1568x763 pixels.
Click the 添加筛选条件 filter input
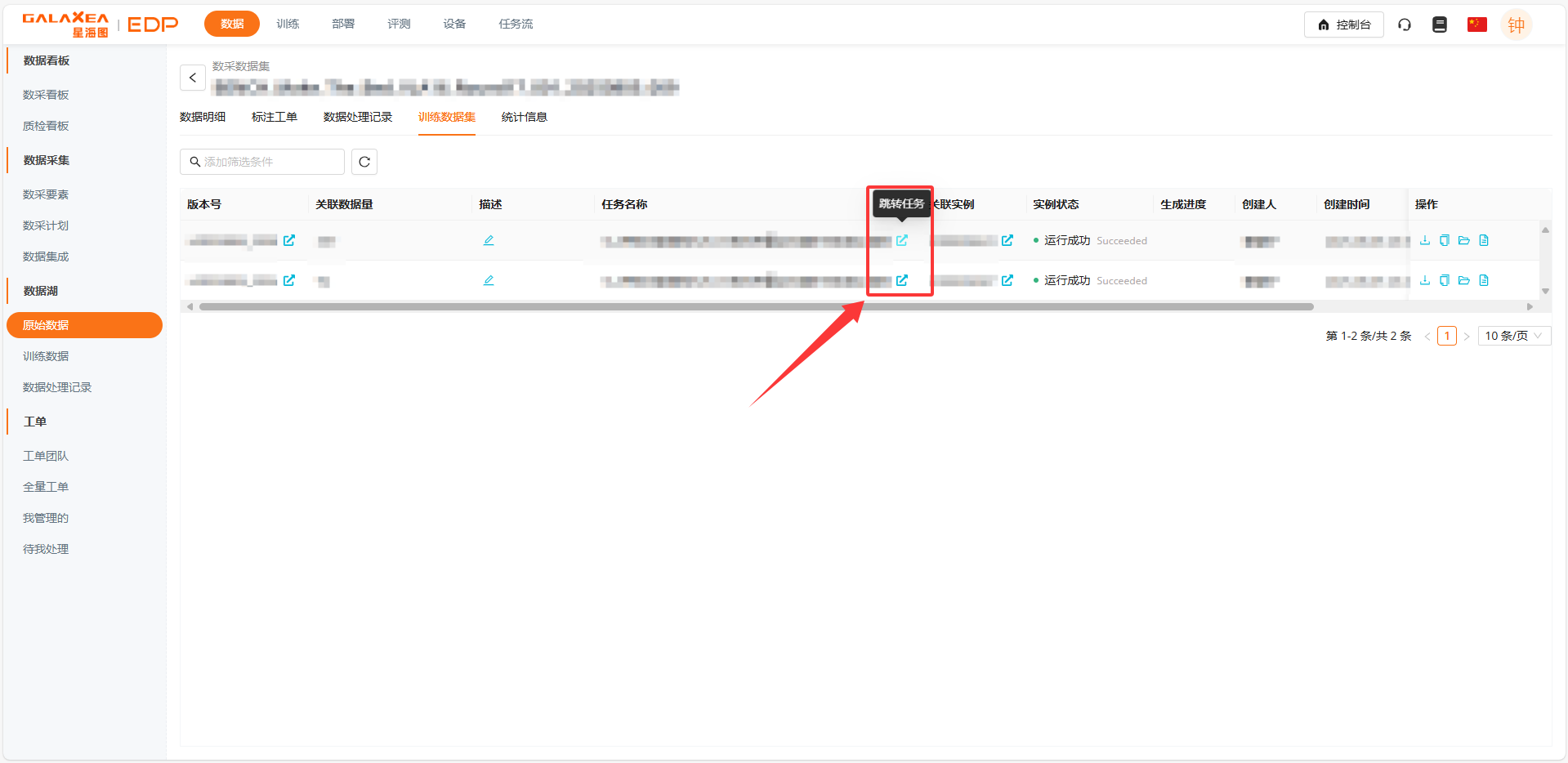[x=266, y=162]
